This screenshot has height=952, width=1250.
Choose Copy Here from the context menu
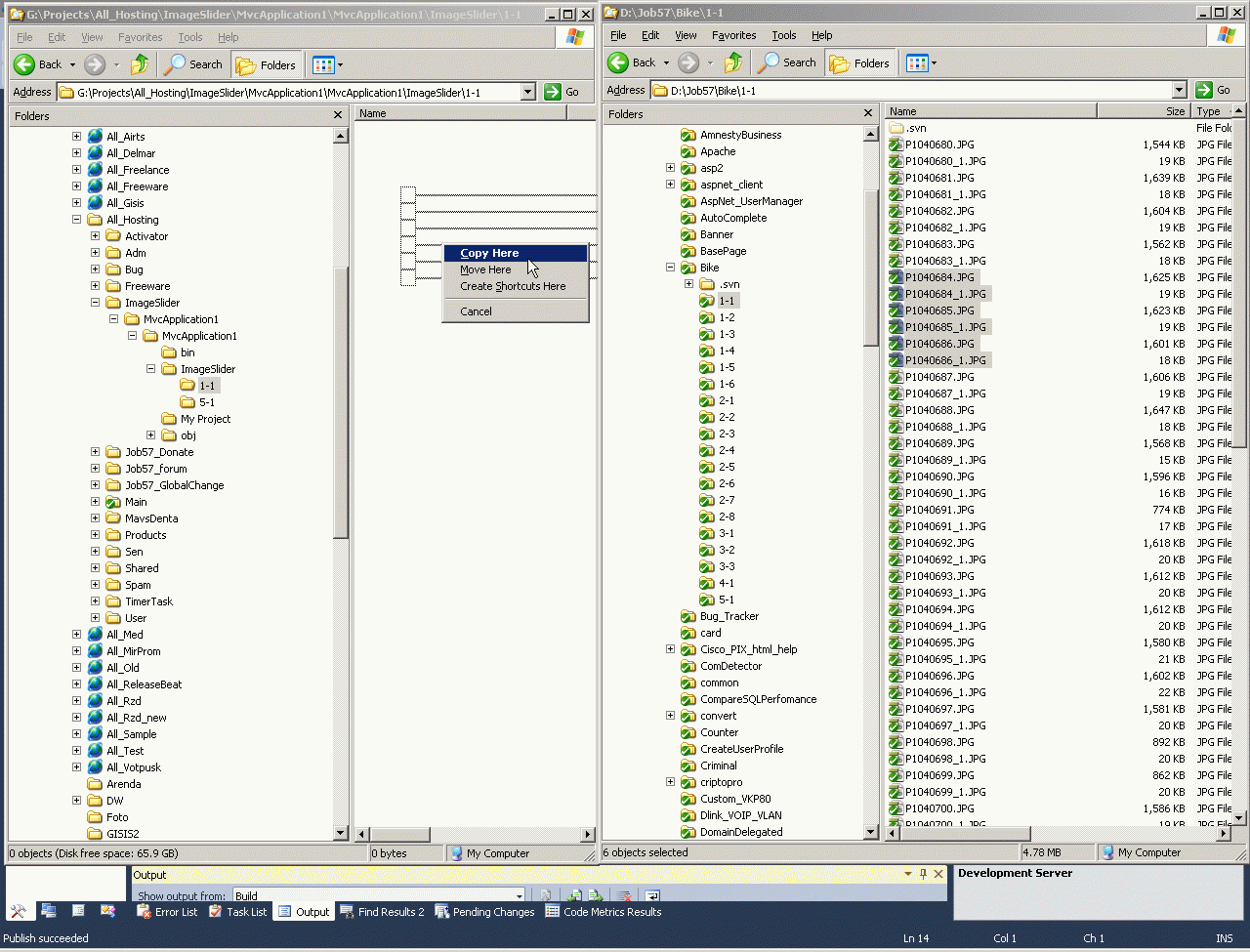[x=489, y=253]
